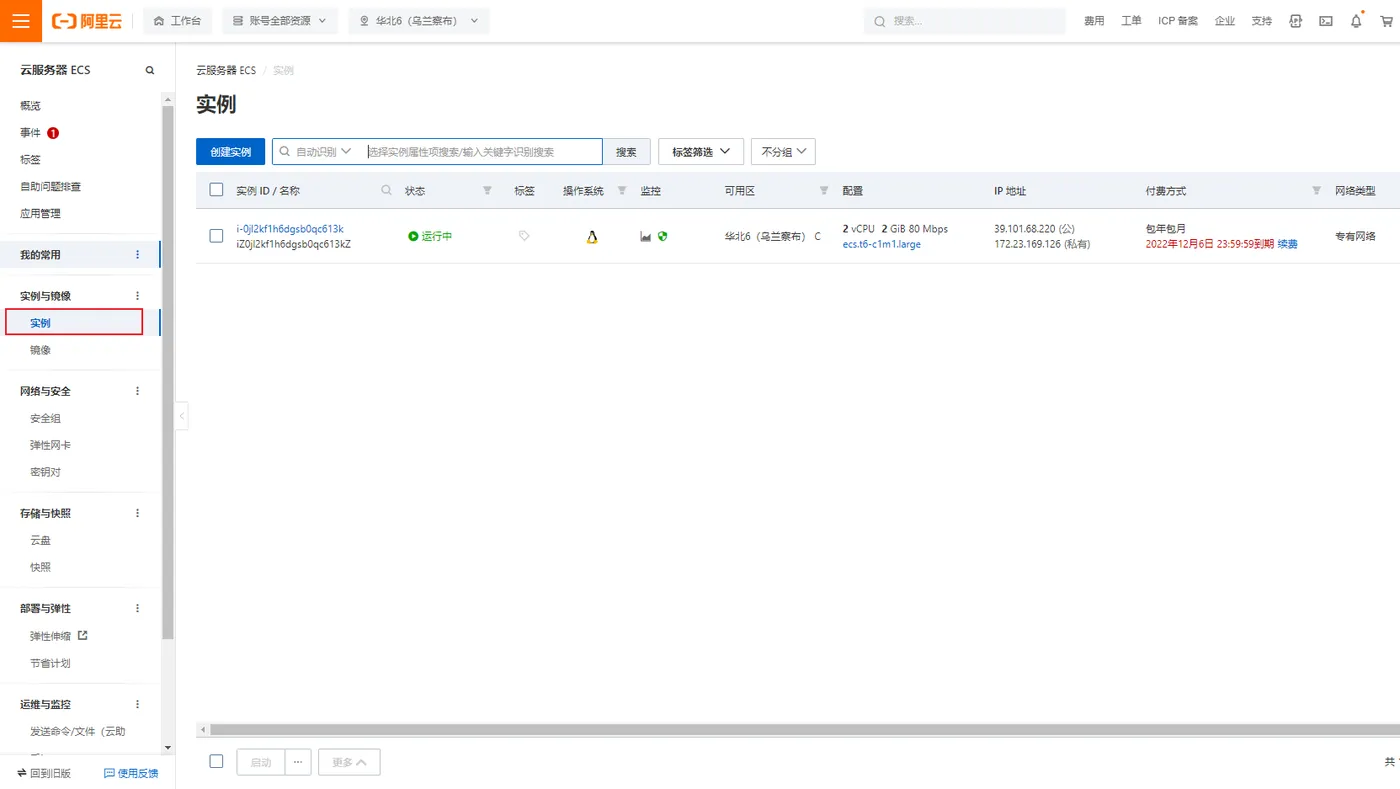This screenshot has height=789, width=1400.
Task: Click 使用反馈 feedback link
Action: 131,773
